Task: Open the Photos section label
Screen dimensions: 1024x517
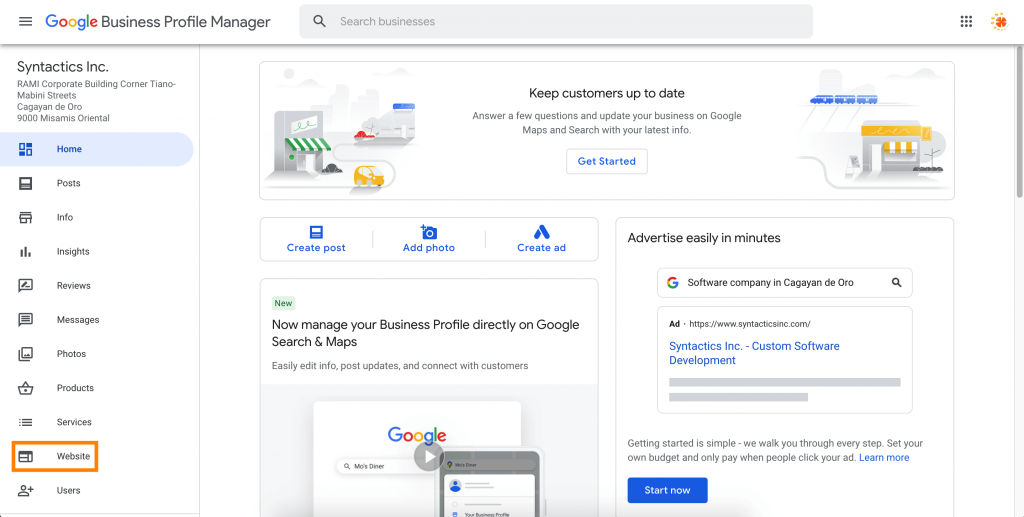Action: coord(71,354)
